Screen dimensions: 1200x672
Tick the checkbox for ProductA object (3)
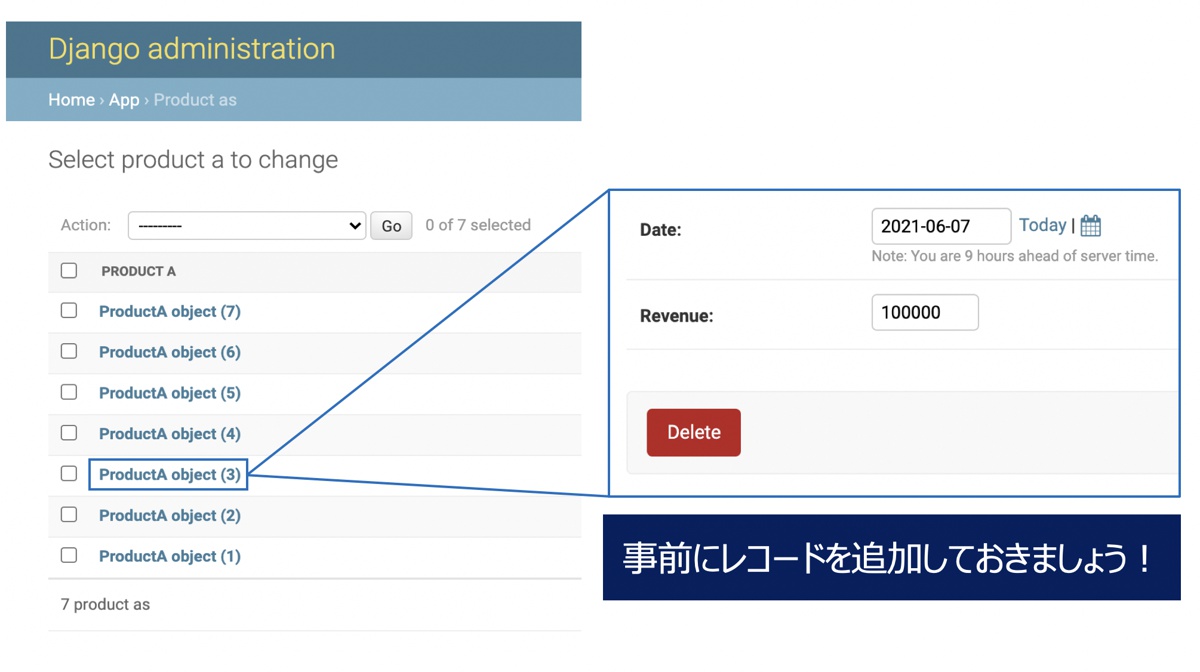(x=69, y=474)
